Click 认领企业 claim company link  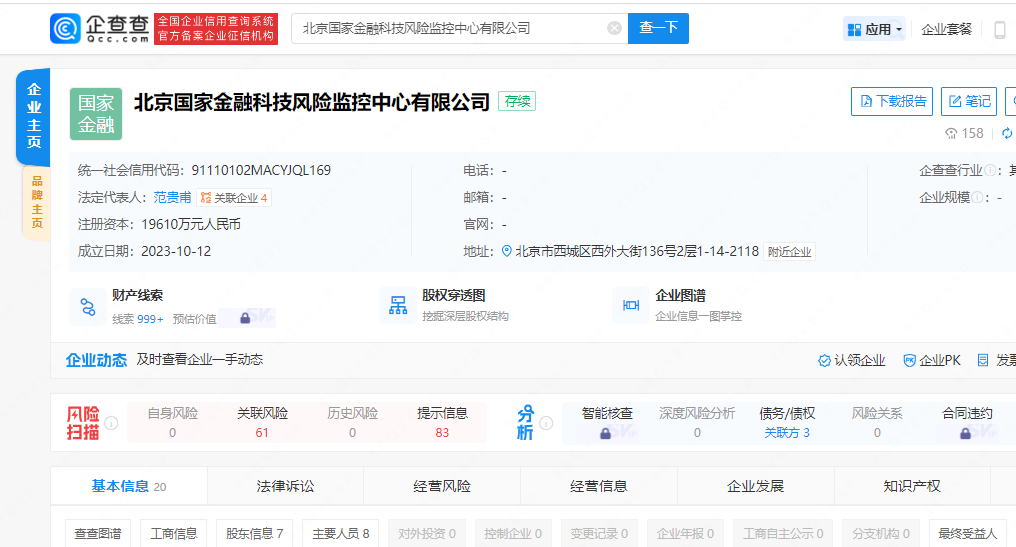click(852, 360)
